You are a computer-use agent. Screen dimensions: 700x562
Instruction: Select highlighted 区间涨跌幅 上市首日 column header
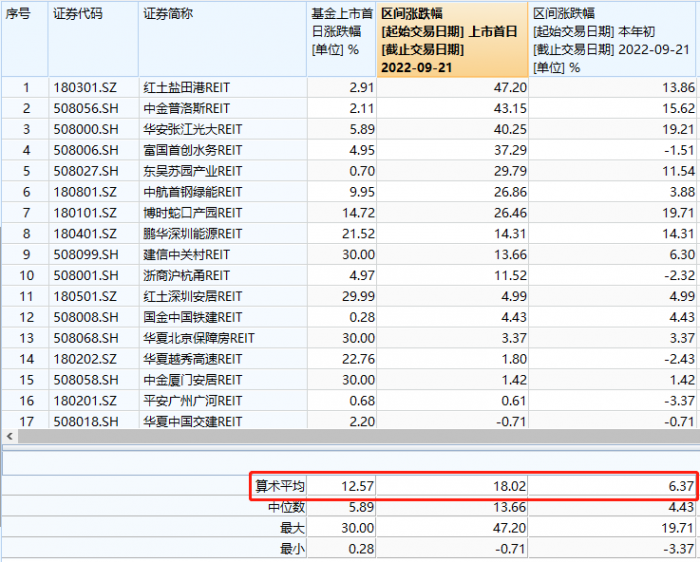pyautogui.click(x=452, y=40)
